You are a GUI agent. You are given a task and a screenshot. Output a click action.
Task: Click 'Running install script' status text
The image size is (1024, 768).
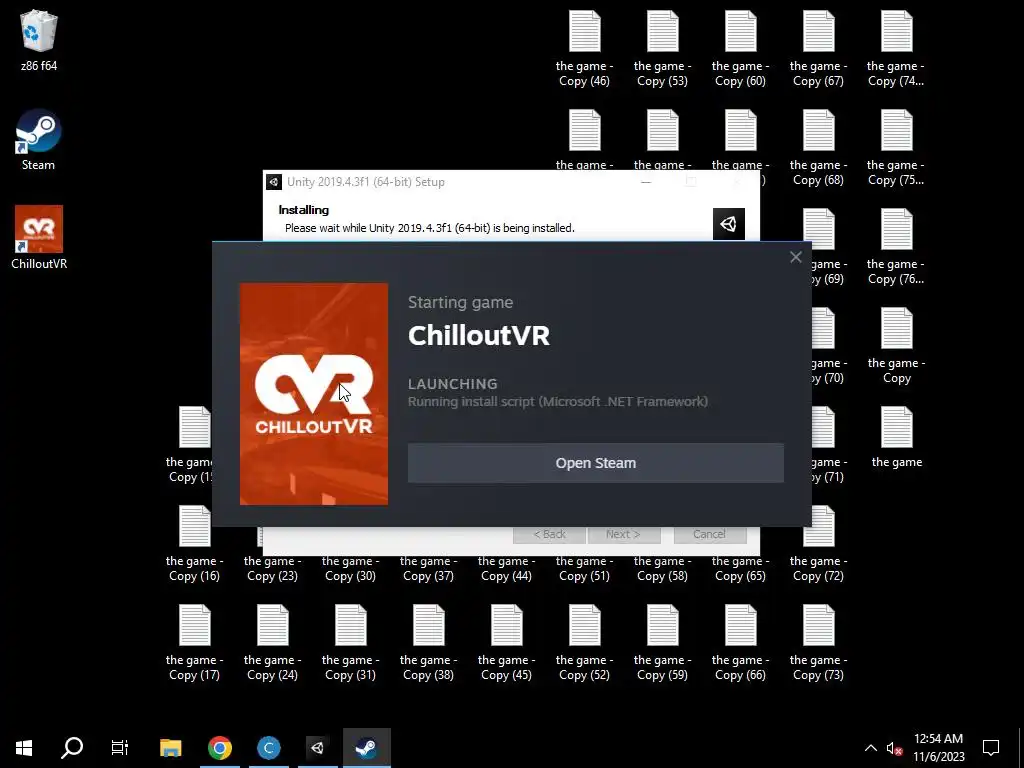(558, 402)
